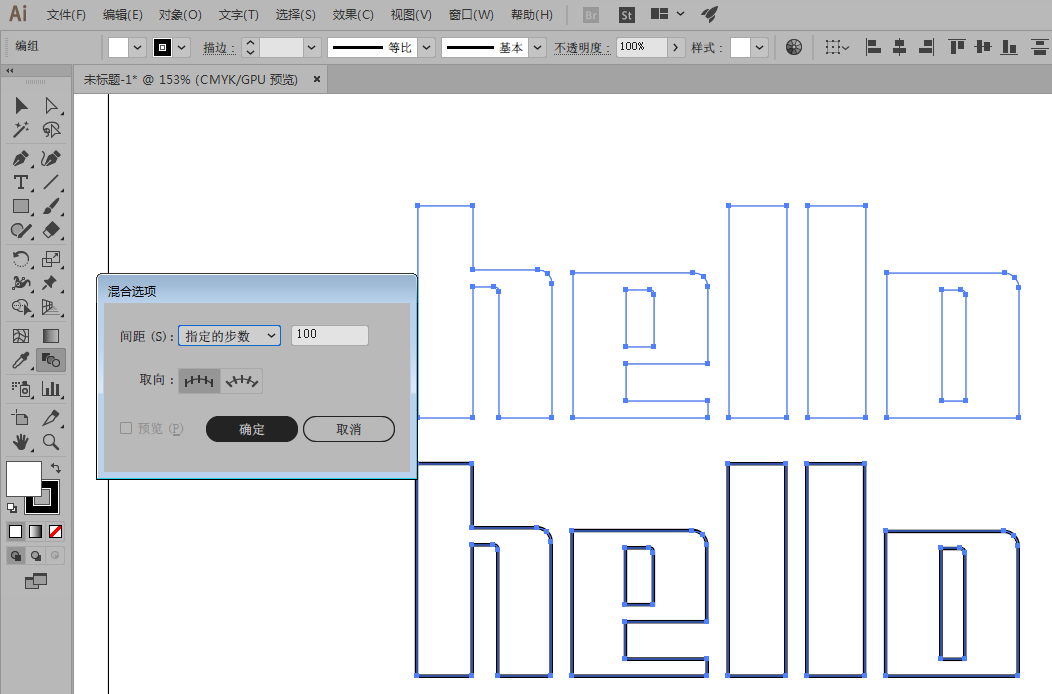
Task: Select the Blend tool
Action: point(51,360)
